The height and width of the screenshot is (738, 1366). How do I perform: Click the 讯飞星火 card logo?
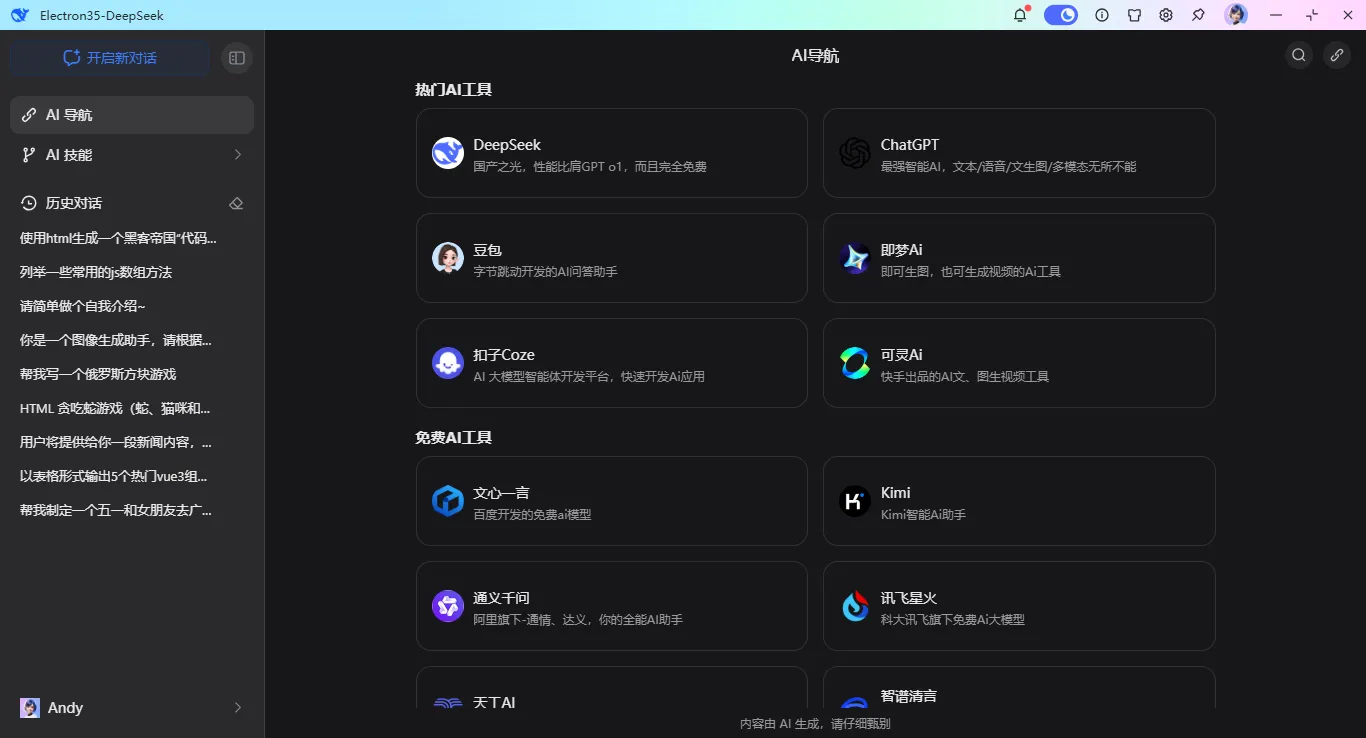(855, 606)
